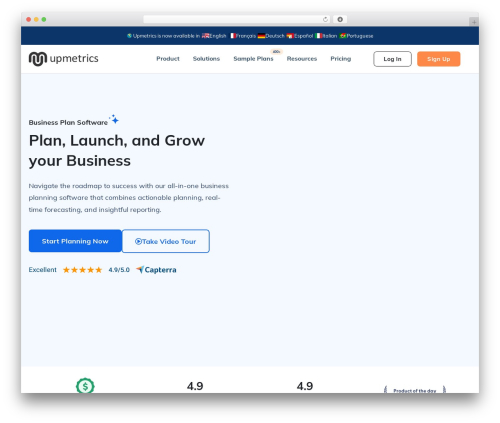Select Portuguese language link
Image resolution: width=500 pixels, height=423 pixels.
pos(356,36)
